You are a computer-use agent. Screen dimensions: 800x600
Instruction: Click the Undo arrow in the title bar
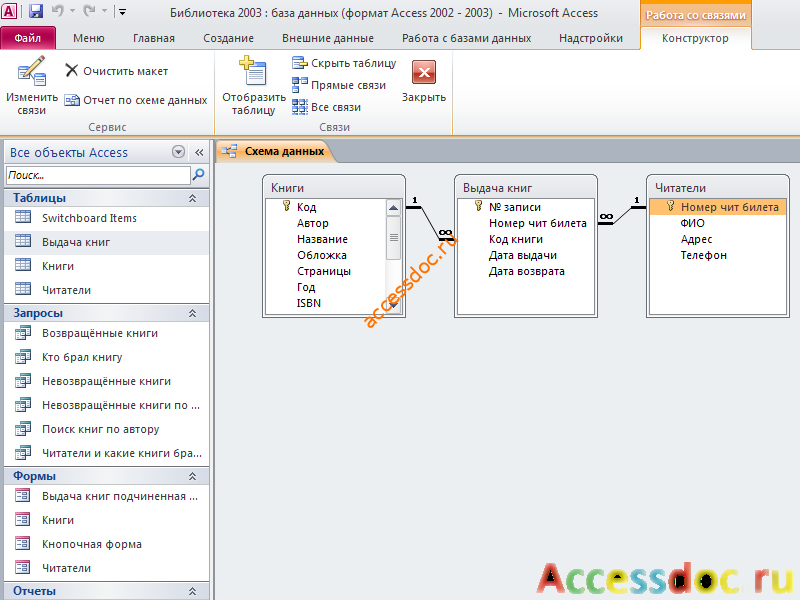pyautogui.click(x=57, y=11)
